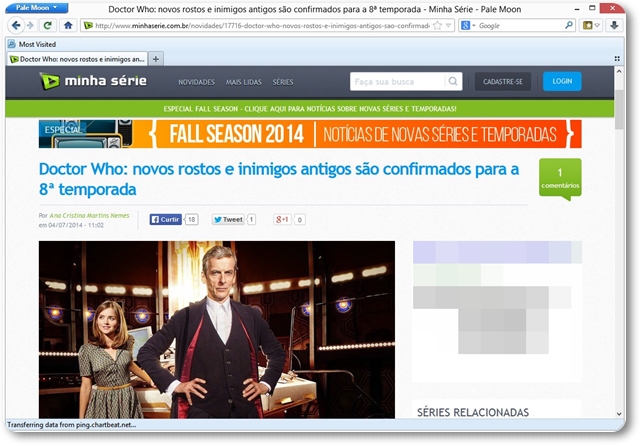This screenshot has width=640, height=446.
Task: List all tabs button
Action: (x=617, y=59)
